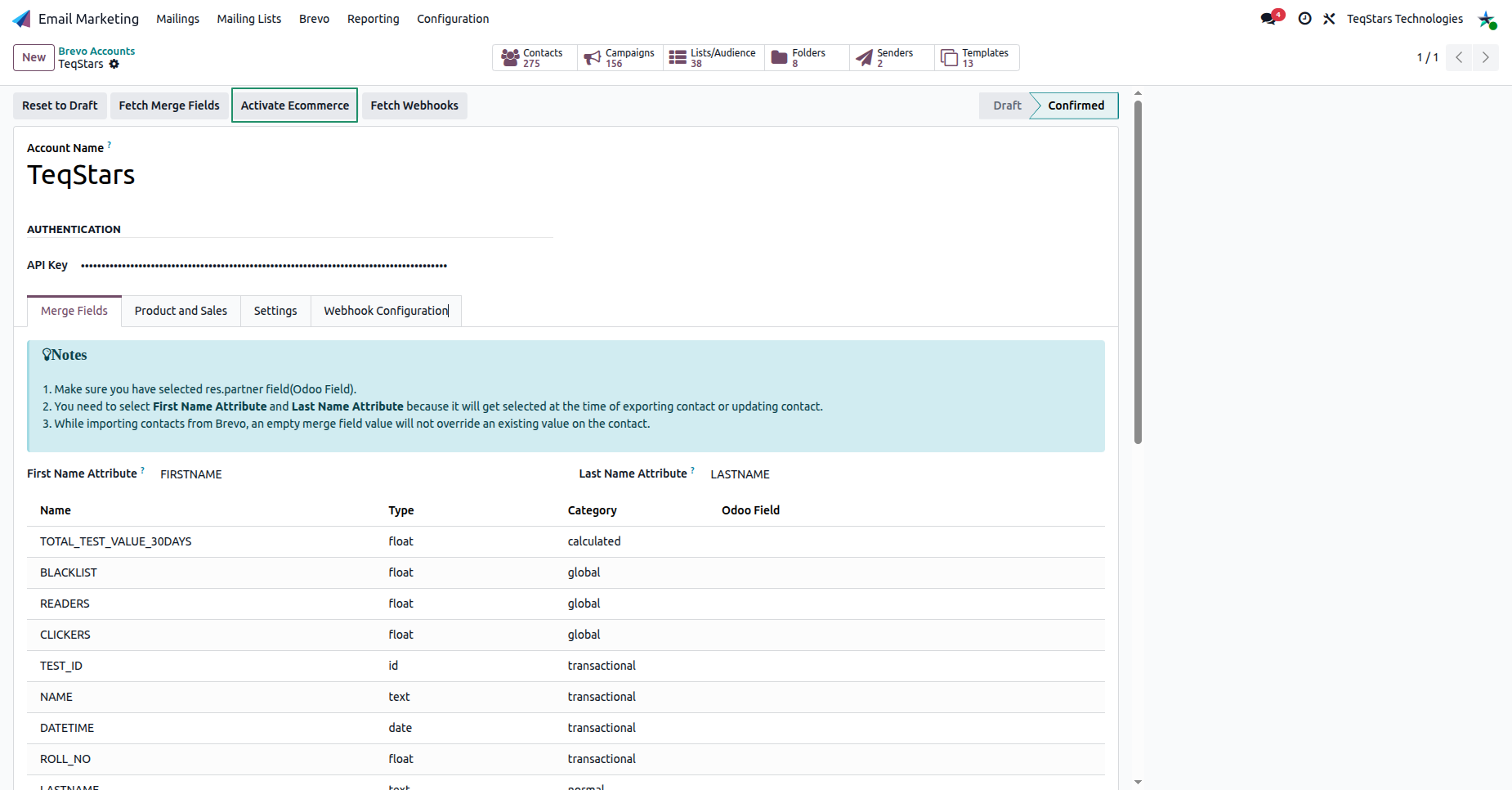
Task: Select the NAME merge field row
Action: [x=566, y=697]
